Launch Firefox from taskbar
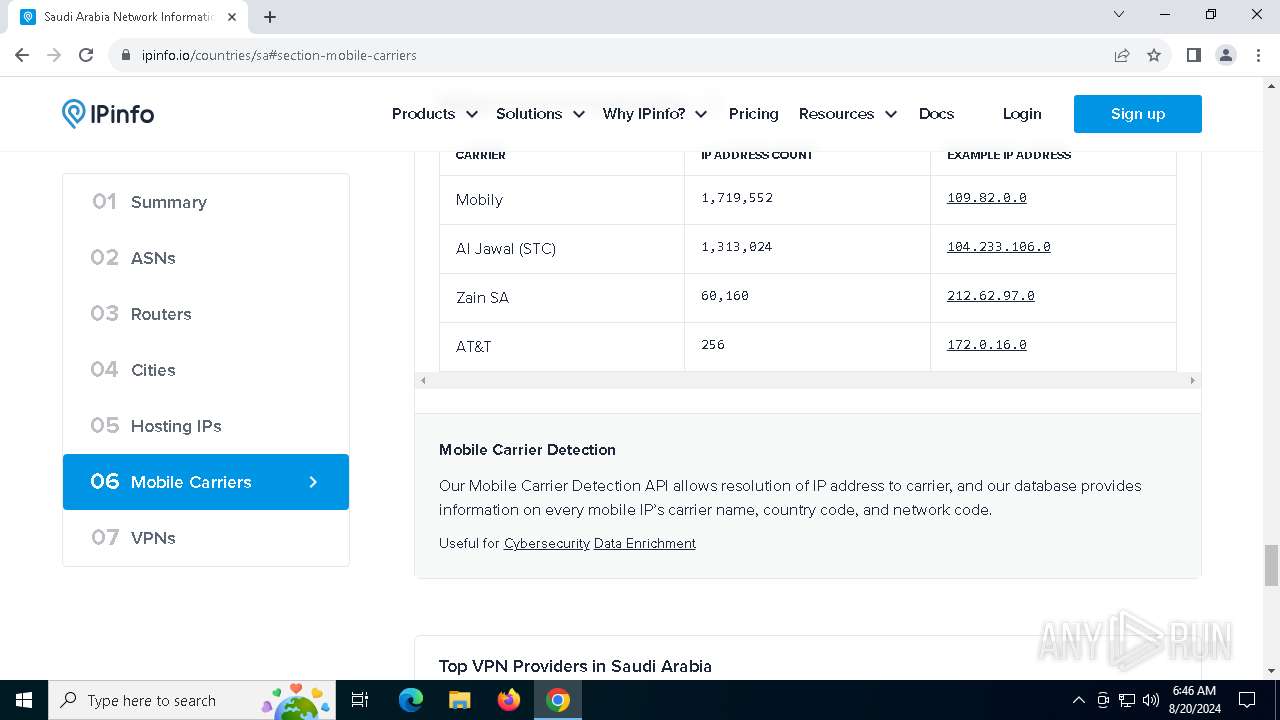The image size is (1280, 720). (508, 700)
